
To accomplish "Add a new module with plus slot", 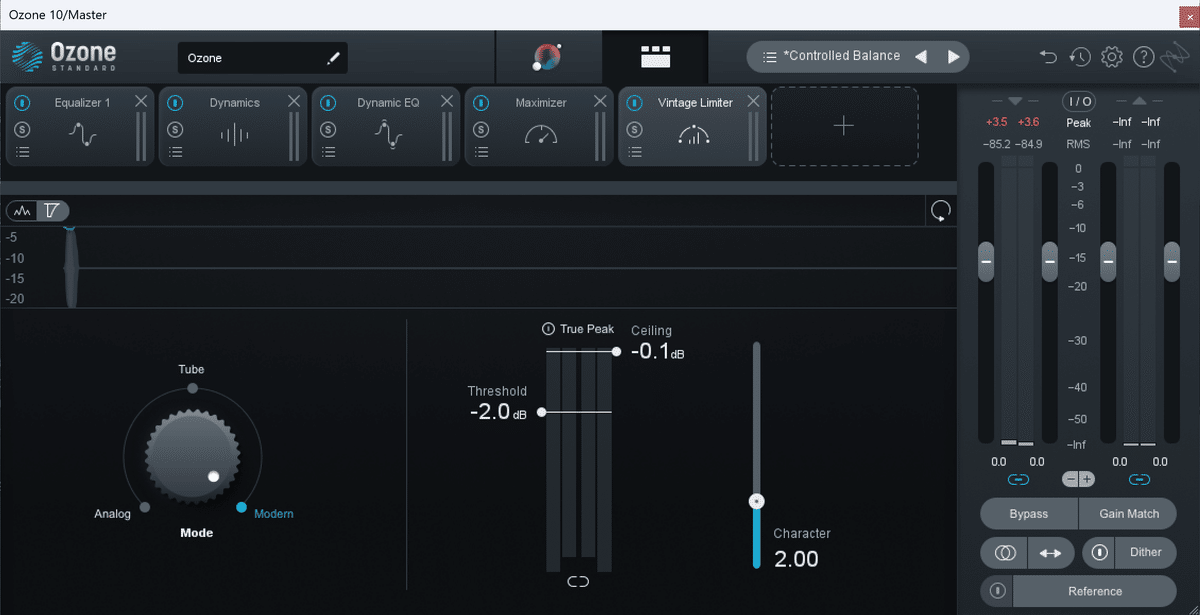I will pyautogui.click(x=844, y=126).
